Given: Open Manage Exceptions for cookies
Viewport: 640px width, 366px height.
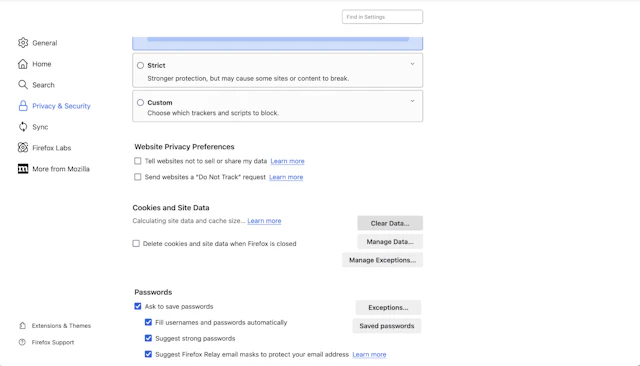Looking at the screenshot, I should 382,260.
